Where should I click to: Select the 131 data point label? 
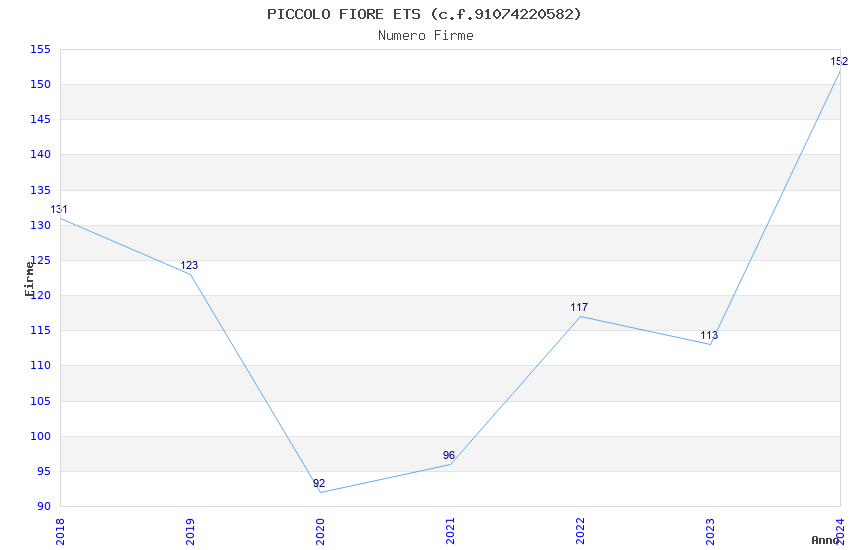pyautogui.click(x=59, y=210)
